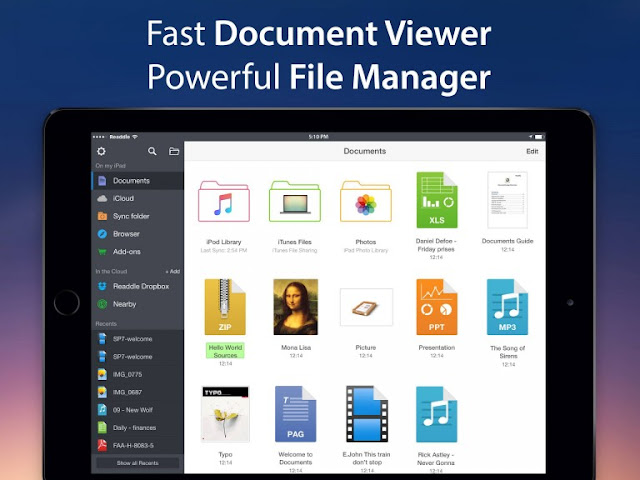Launch the Browser sidebar item
This screenshot has height=480, width=640.
pos(138,234)
